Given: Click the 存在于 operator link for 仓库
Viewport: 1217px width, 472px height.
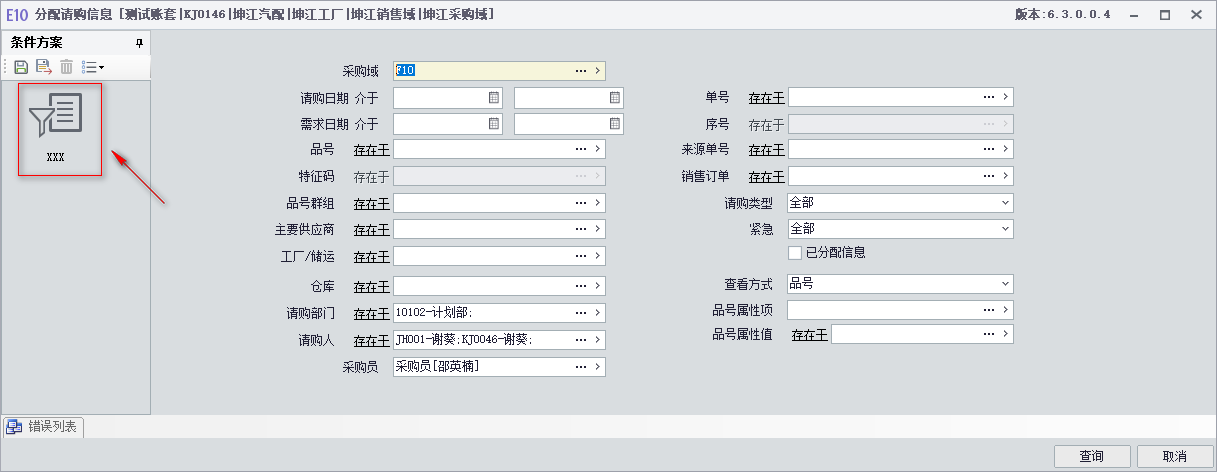Looking at the screenshot, I should (371, 287).
